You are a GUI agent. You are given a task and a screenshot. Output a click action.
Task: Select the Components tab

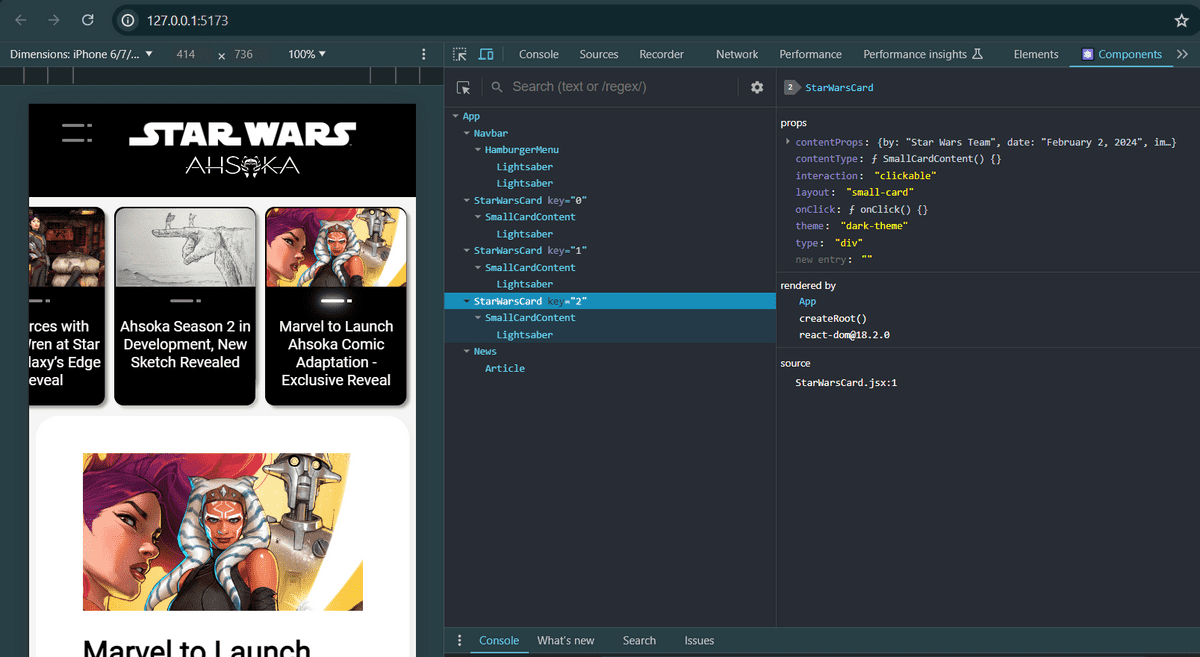[1121, 54]
